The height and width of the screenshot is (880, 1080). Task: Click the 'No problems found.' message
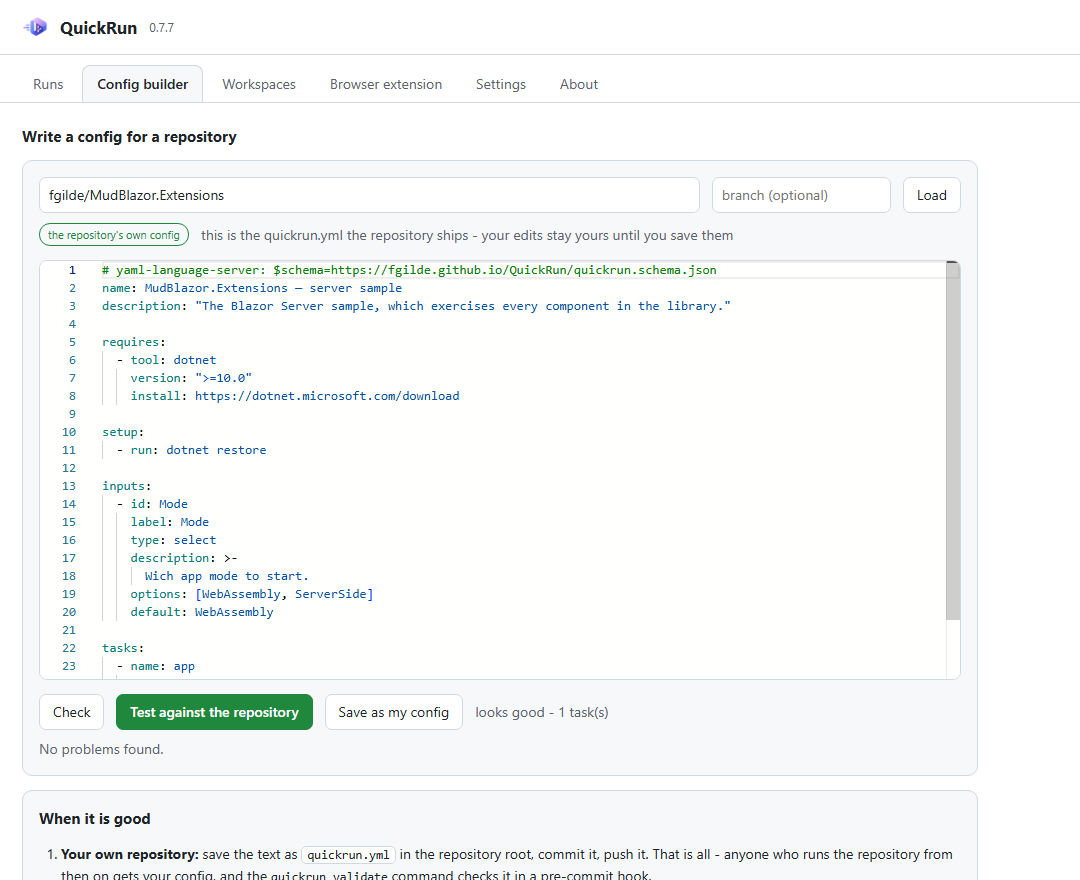[101, 749]
